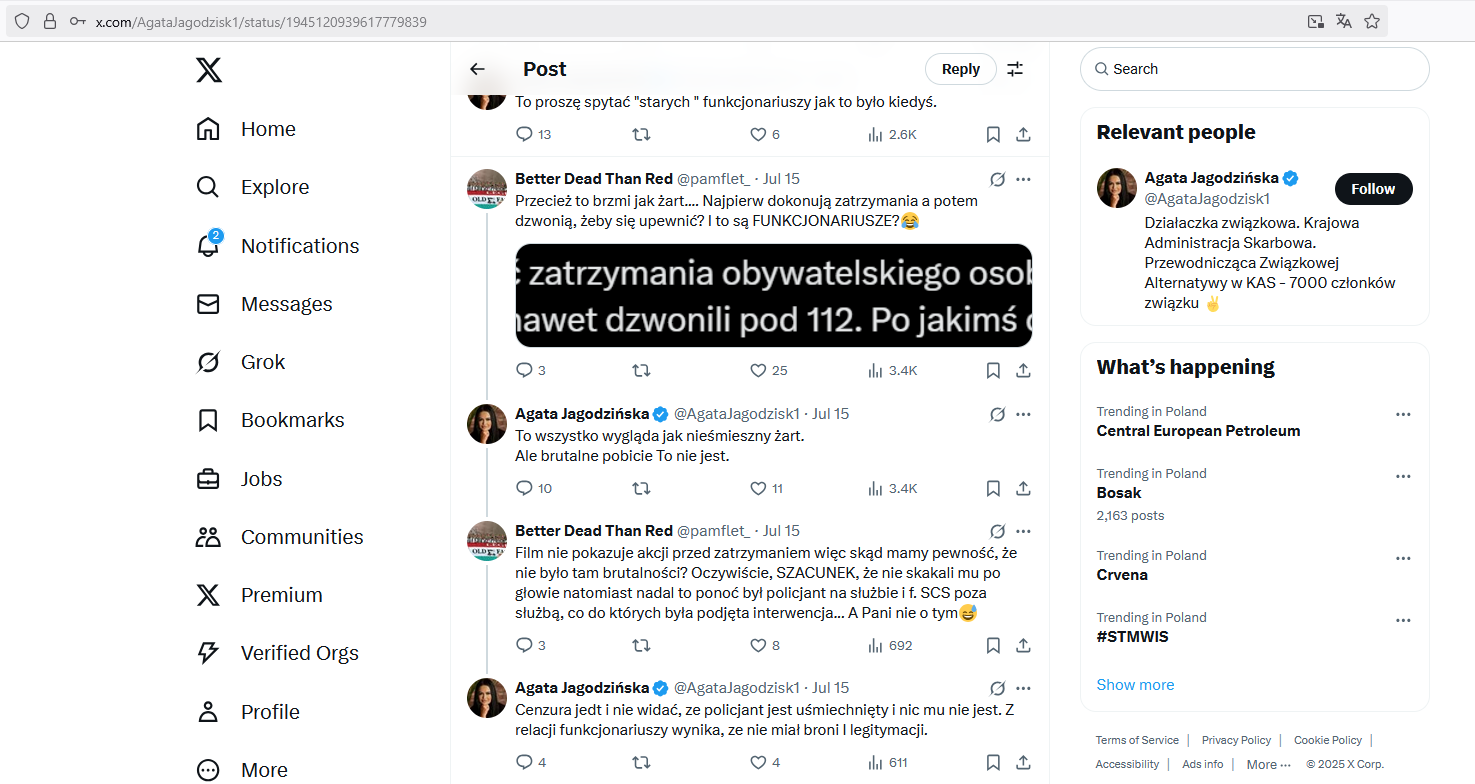Viewport: 1475px width, 784px height.
Task: Open Terms of Service link
Action: 1137,740
